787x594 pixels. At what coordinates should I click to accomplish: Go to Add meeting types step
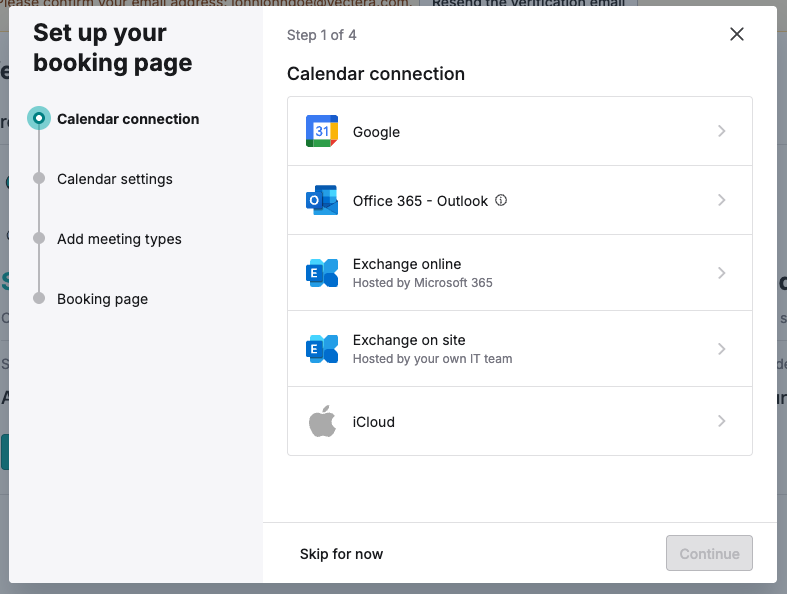point(119,239)
